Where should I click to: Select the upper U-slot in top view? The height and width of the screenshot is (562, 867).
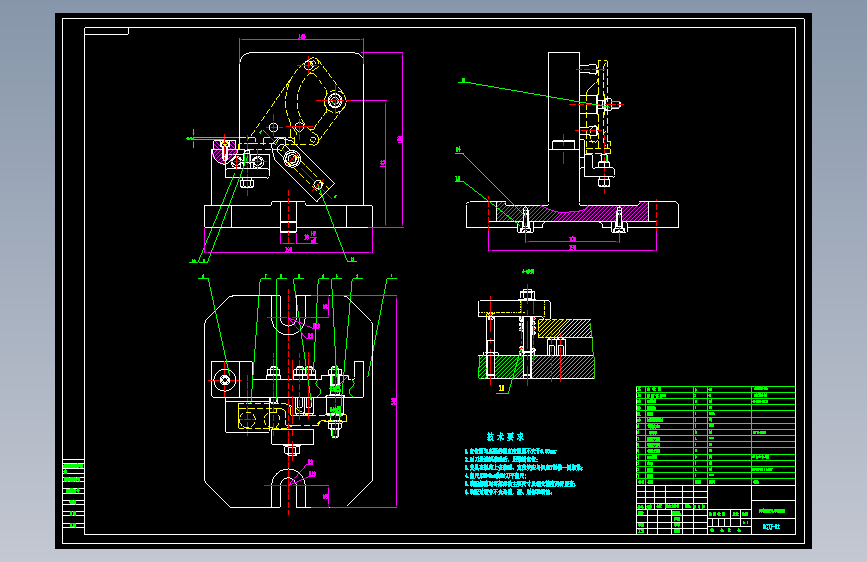(288, 316)
